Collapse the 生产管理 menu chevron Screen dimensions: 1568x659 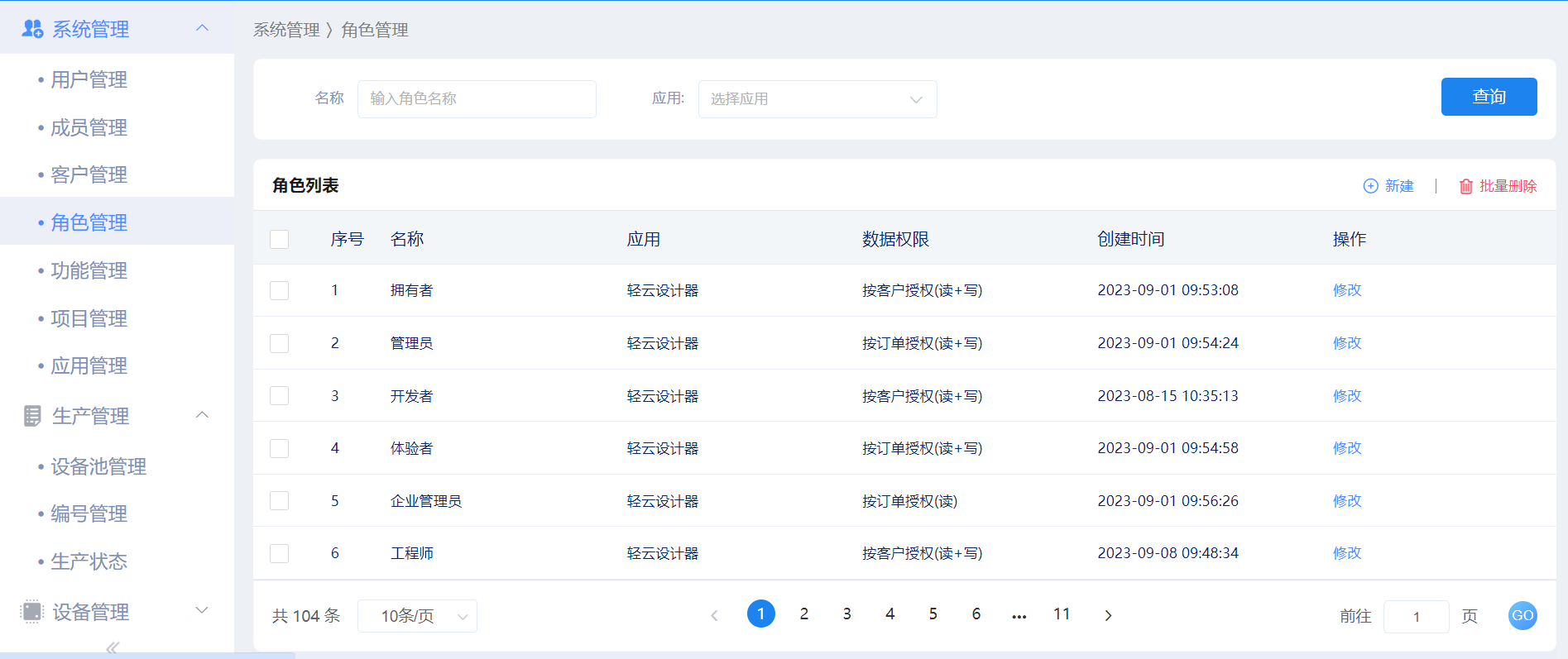coord(202,415)
